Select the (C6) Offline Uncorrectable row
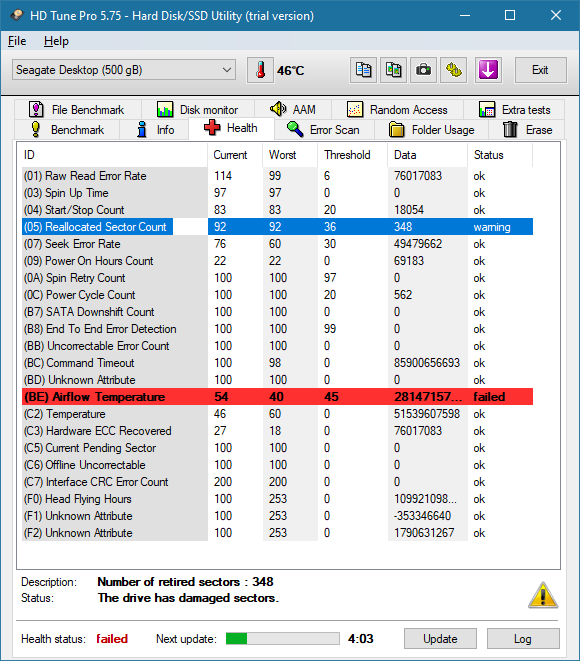This screenshot has height=661, width=580. [x=277, y=465]
